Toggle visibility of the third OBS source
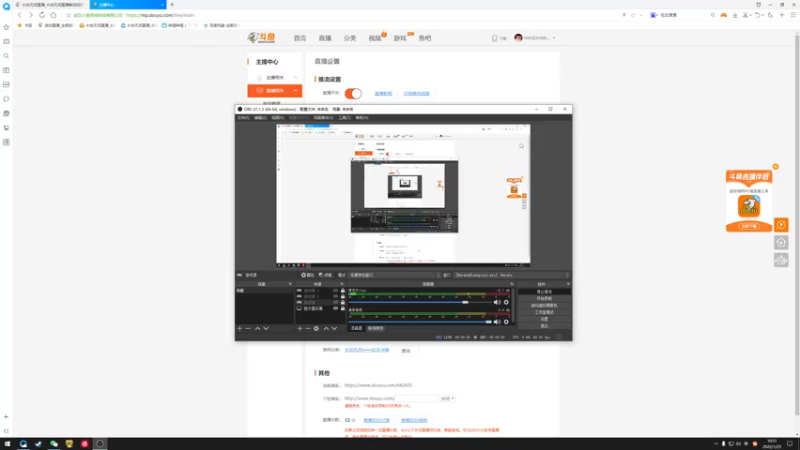This screenshot has height=450, width=800. tap(335, 303)
